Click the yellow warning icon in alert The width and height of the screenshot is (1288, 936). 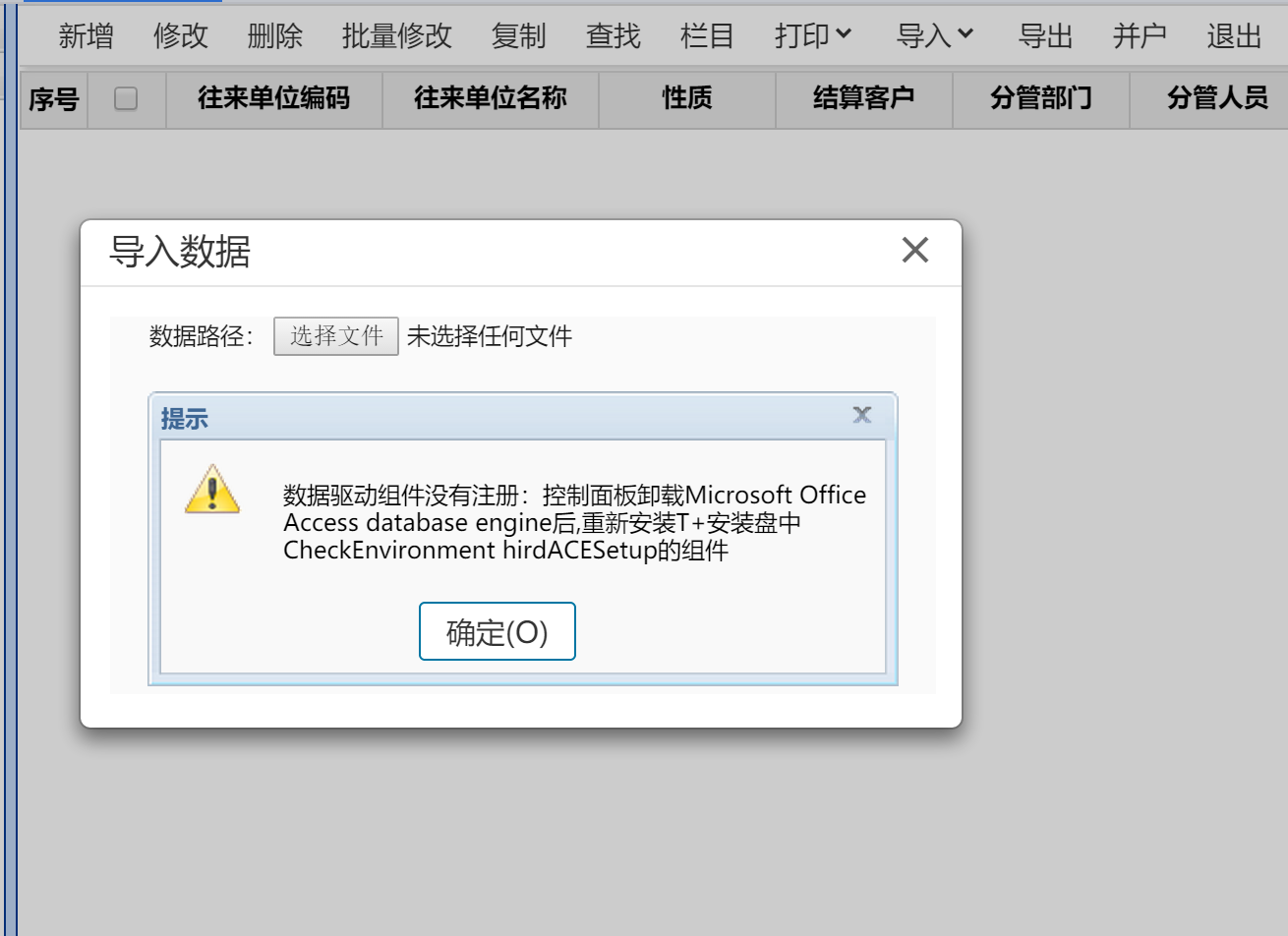(212, 489)
